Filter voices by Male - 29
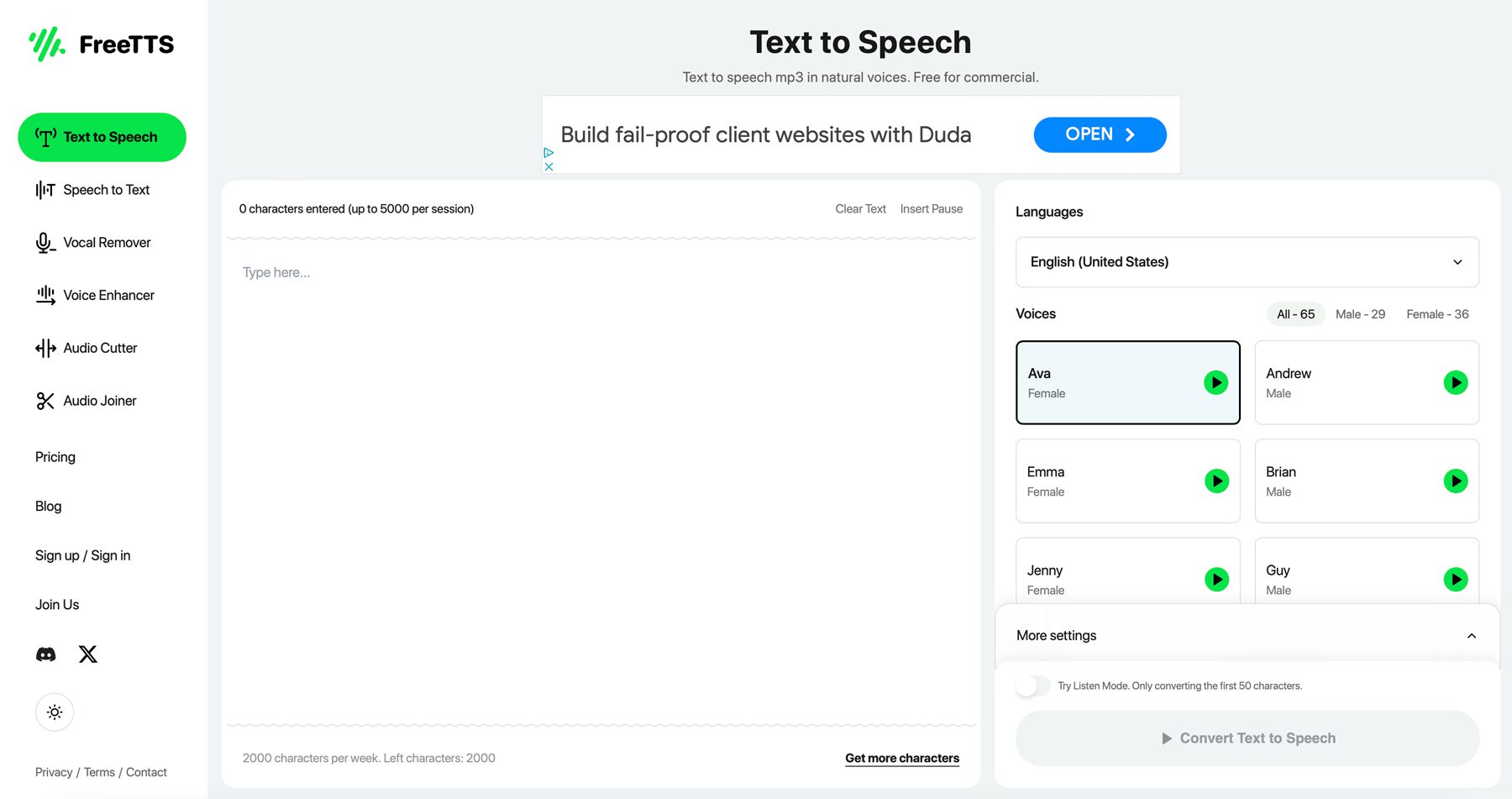The width and height of the screenshot is (1512, 799). pyautogui.click(x=1359, y=313)
